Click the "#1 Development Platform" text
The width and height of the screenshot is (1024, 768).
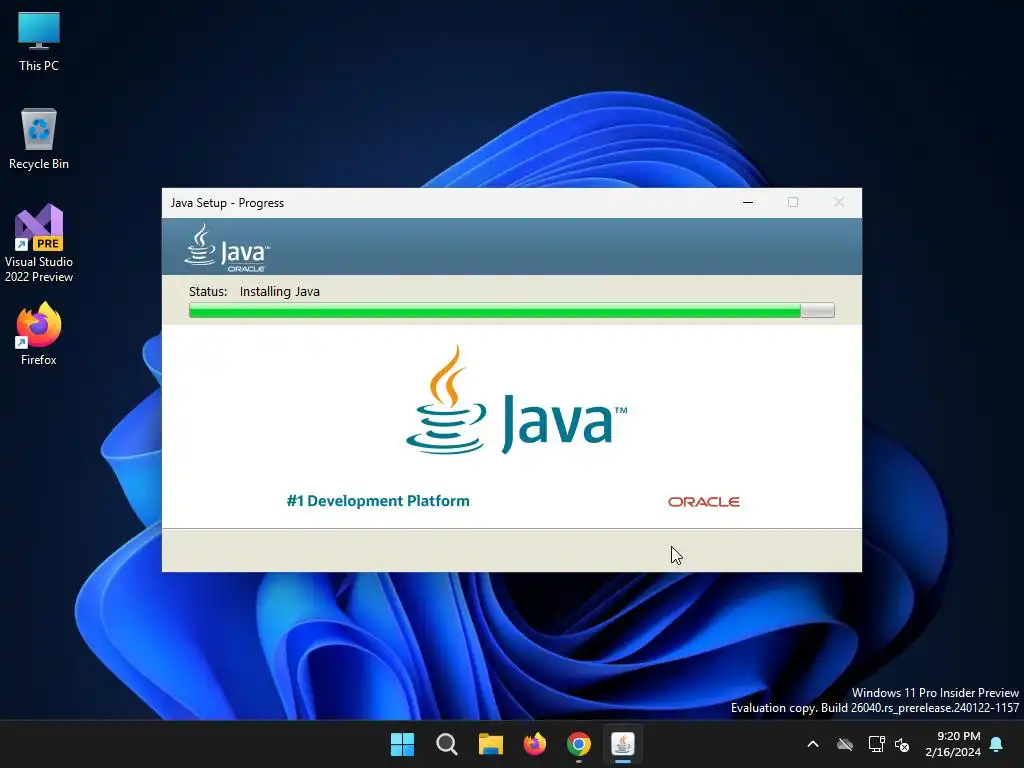[x=378, y=501]
